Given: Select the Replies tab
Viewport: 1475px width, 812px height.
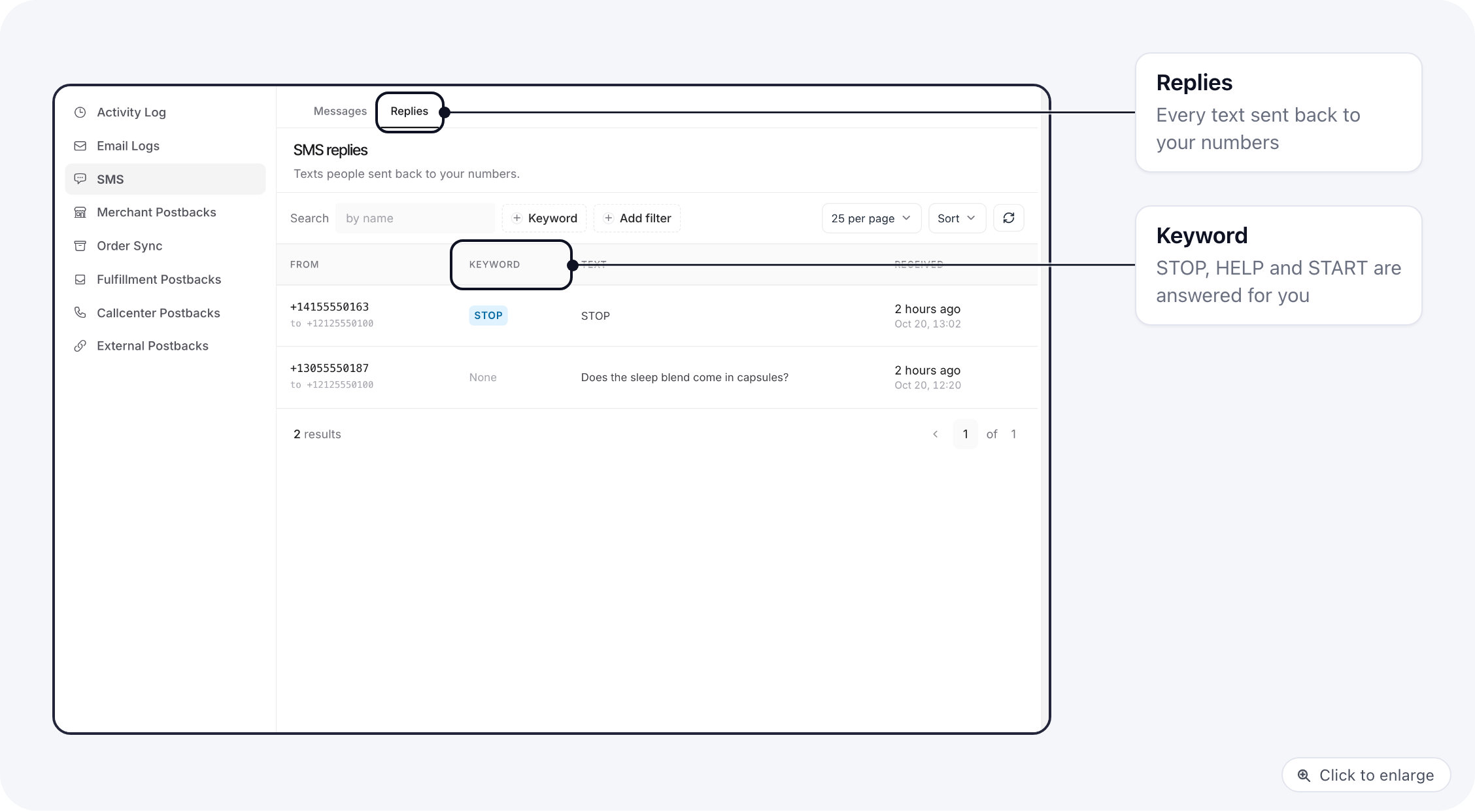Looking at the screenshot, I should 409,111.
